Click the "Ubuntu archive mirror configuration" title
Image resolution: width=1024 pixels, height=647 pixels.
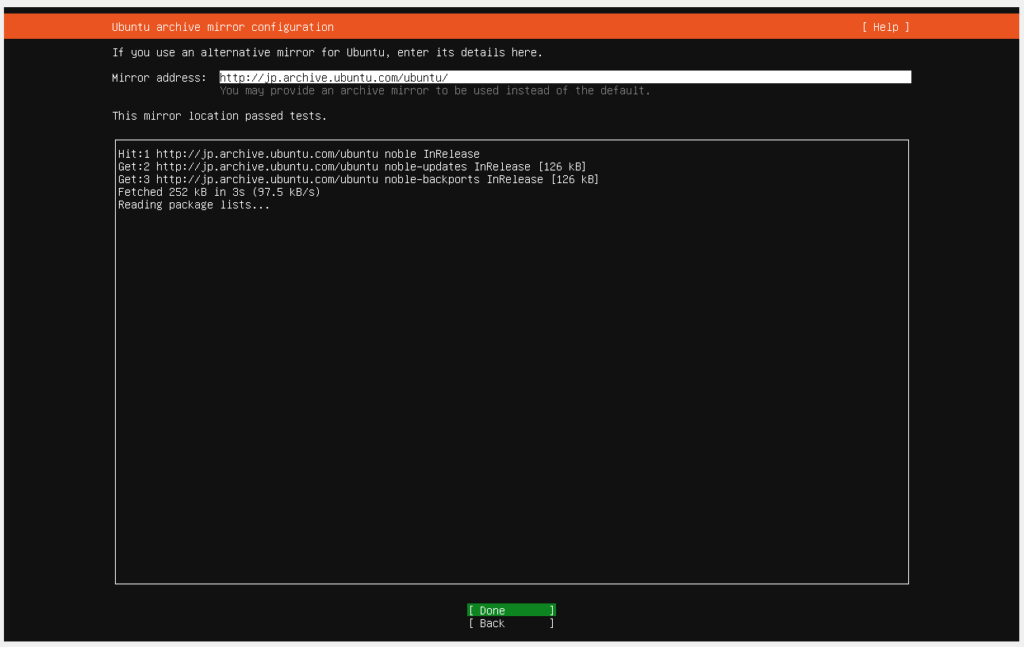point(222,27)
